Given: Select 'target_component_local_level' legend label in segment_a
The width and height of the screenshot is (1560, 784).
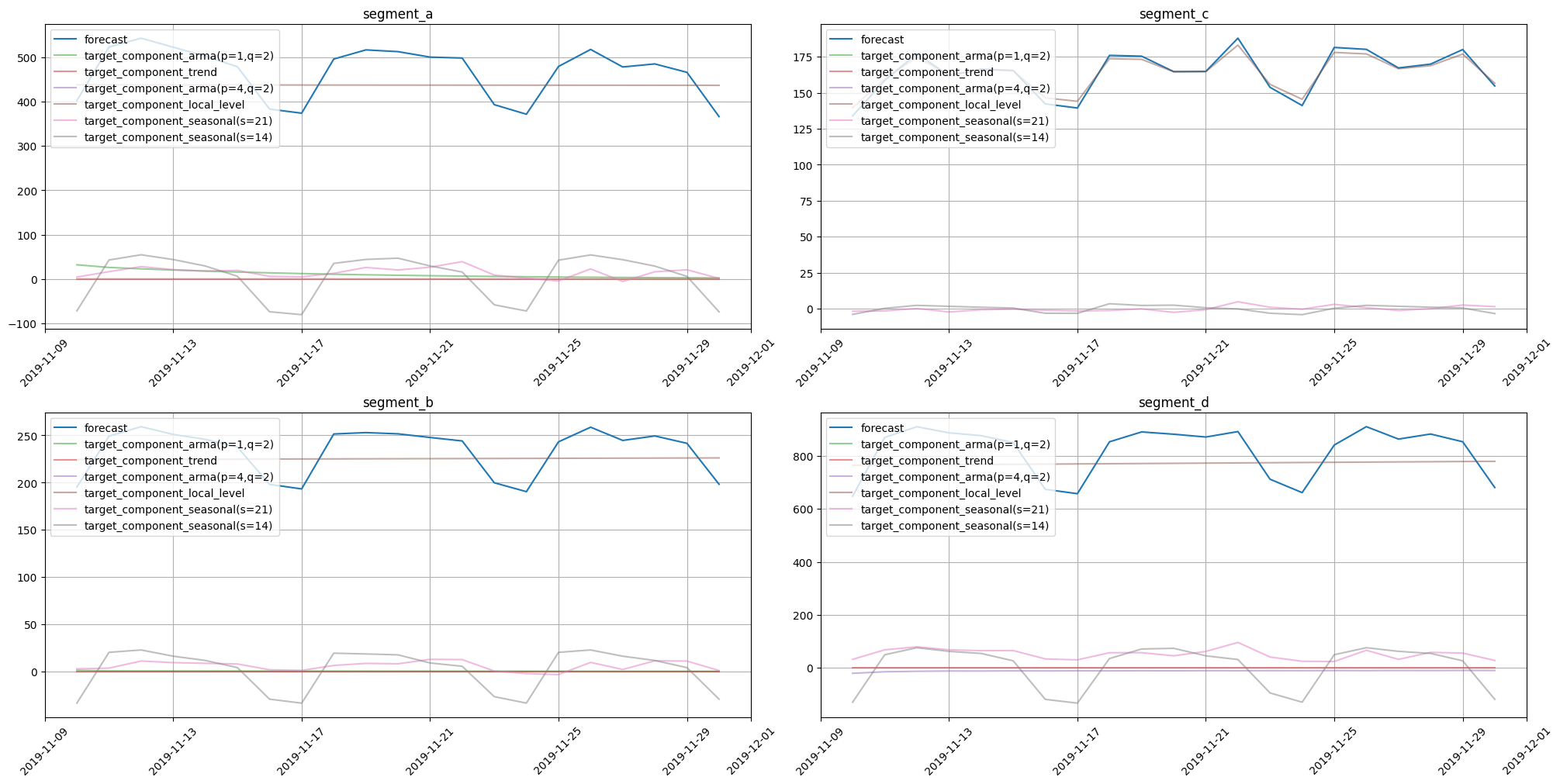Looking at the screenshot, I should point(164,105).
